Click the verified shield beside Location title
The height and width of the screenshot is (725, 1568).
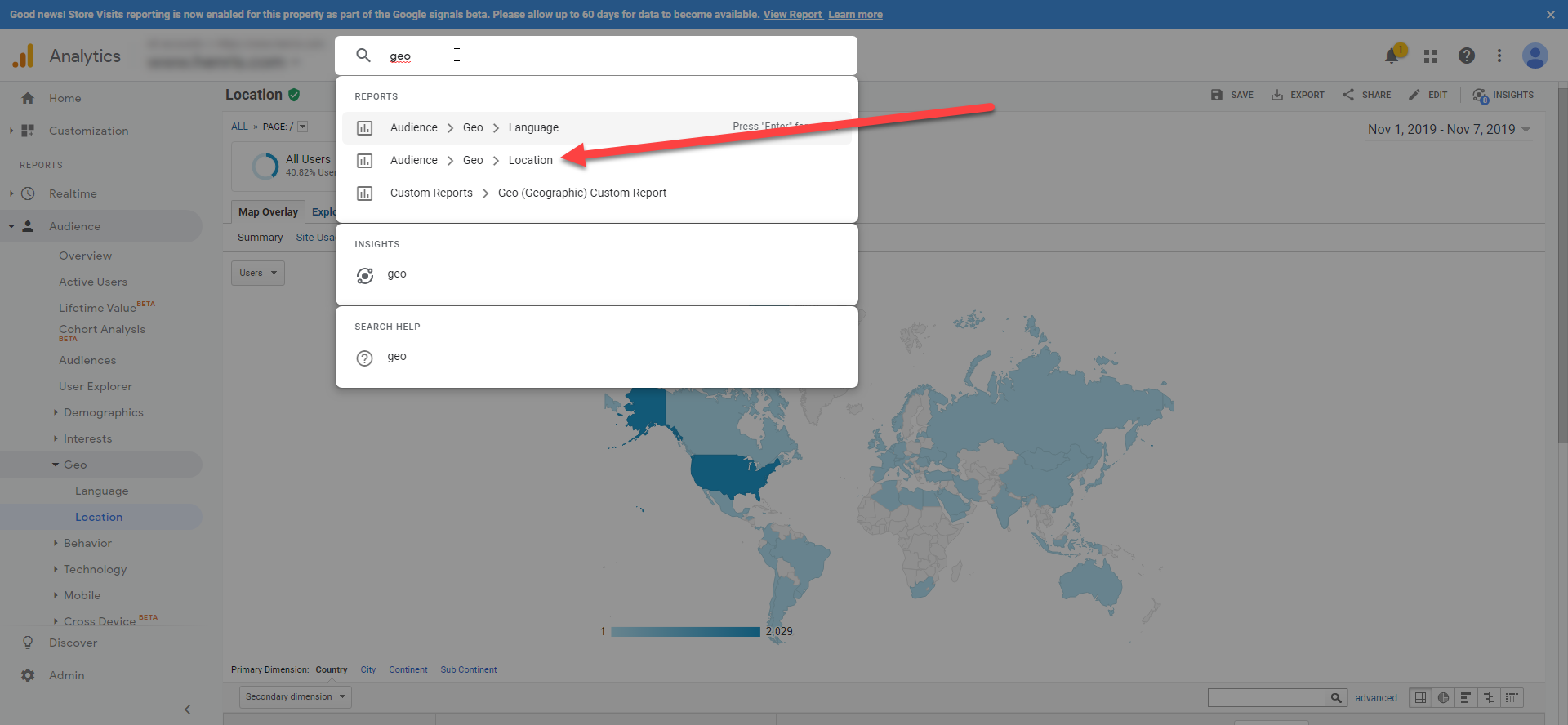pyautogui.click(x=294, y=95)
